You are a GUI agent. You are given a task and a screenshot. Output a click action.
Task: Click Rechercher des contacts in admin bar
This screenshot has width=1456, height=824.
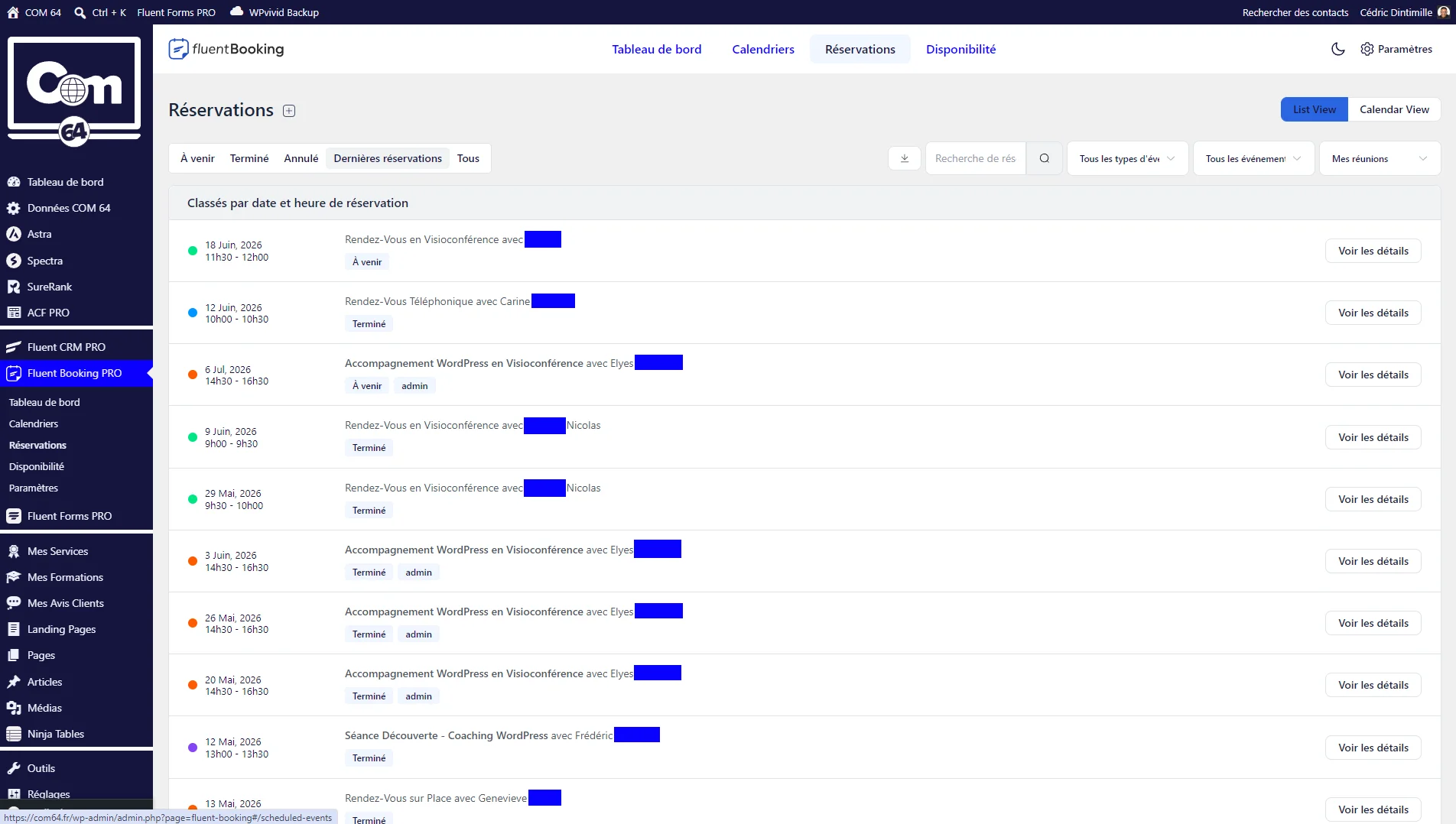1295,12
